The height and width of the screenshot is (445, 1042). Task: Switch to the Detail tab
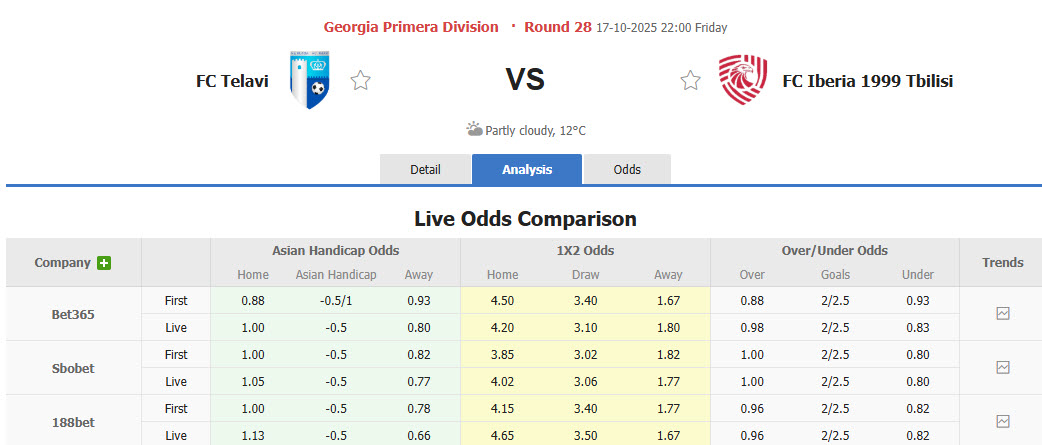[x=425, y=169]
